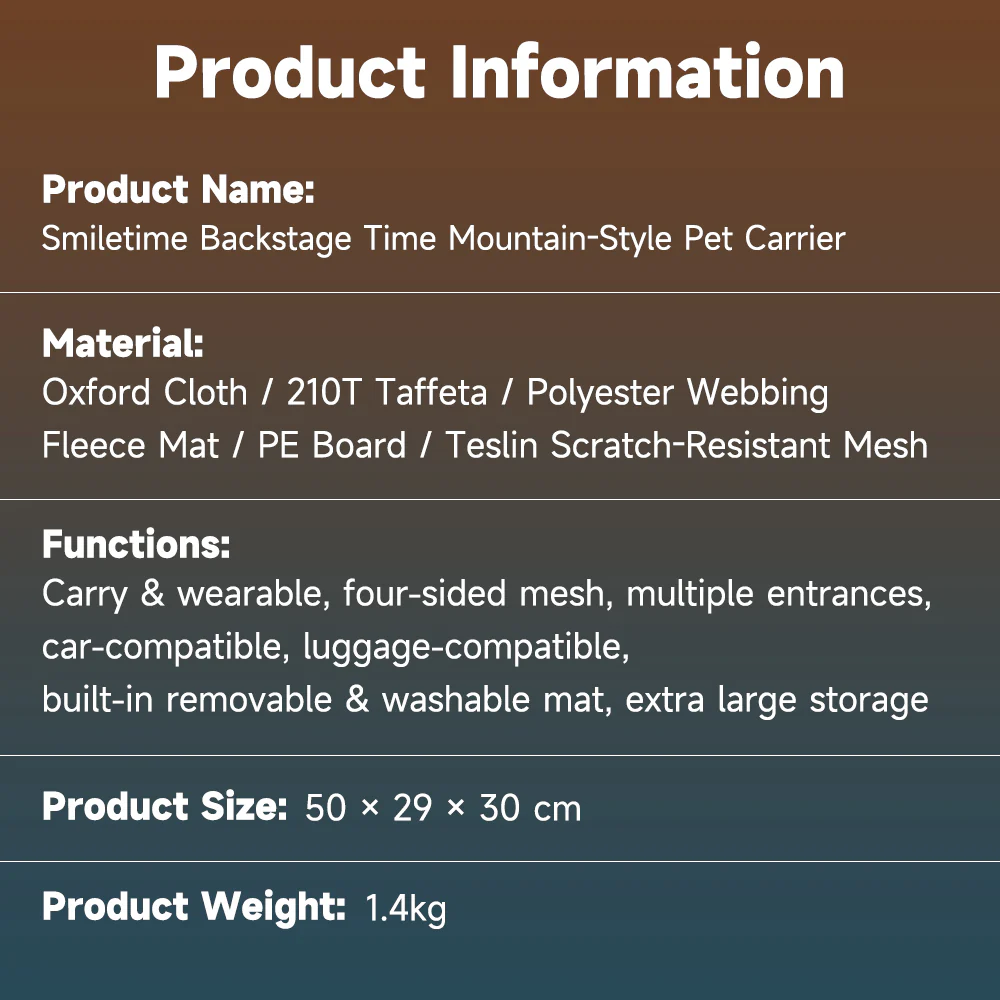Click the Oxford Cloth text
Image resolution: width=1000 pixels, height=1000 pixels.
(145, 392)
